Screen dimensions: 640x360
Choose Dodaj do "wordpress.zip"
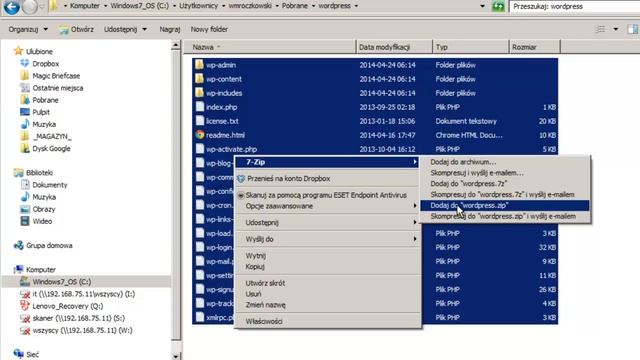505,206
